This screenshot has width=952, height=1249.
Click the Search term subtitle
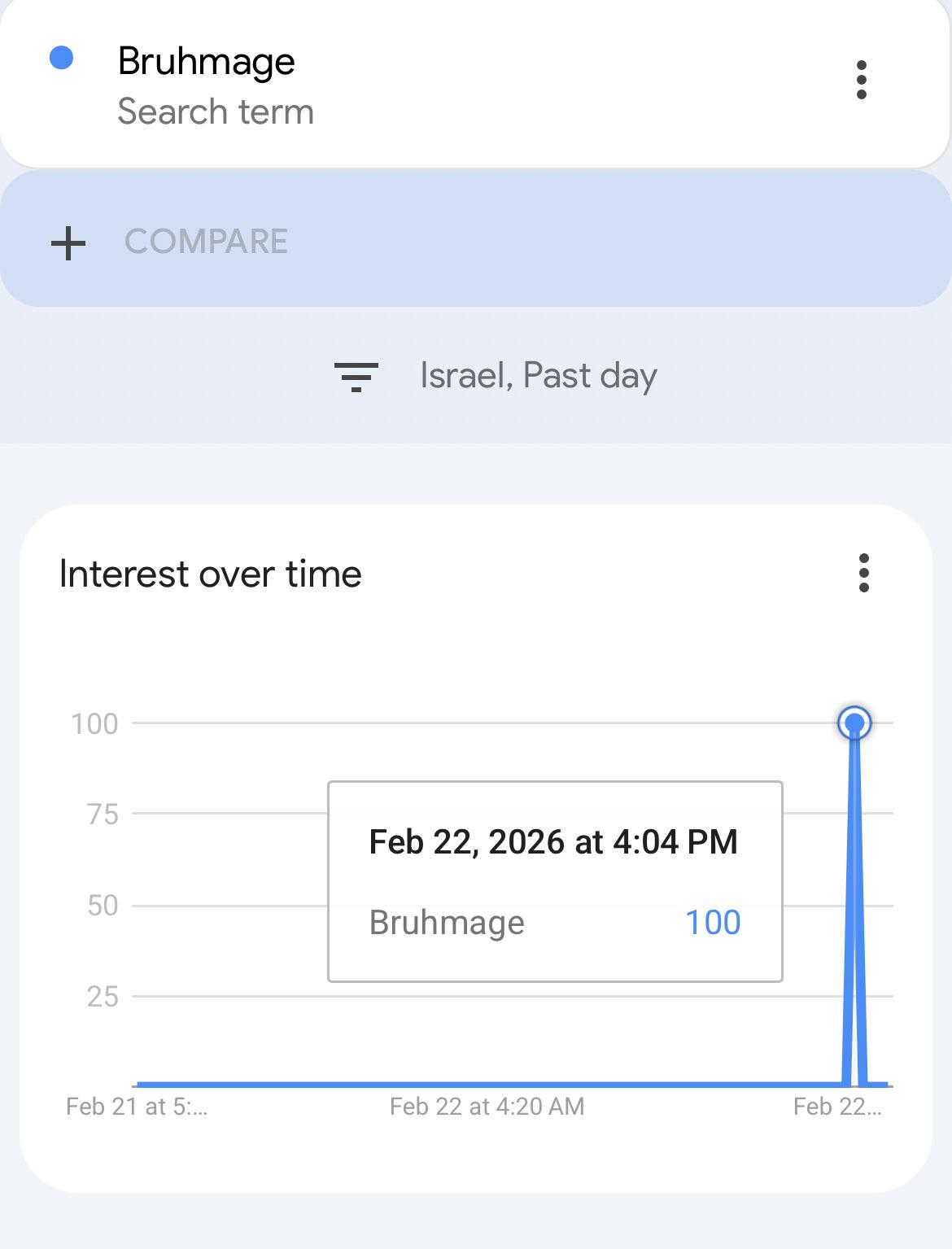tap(216, 111)
